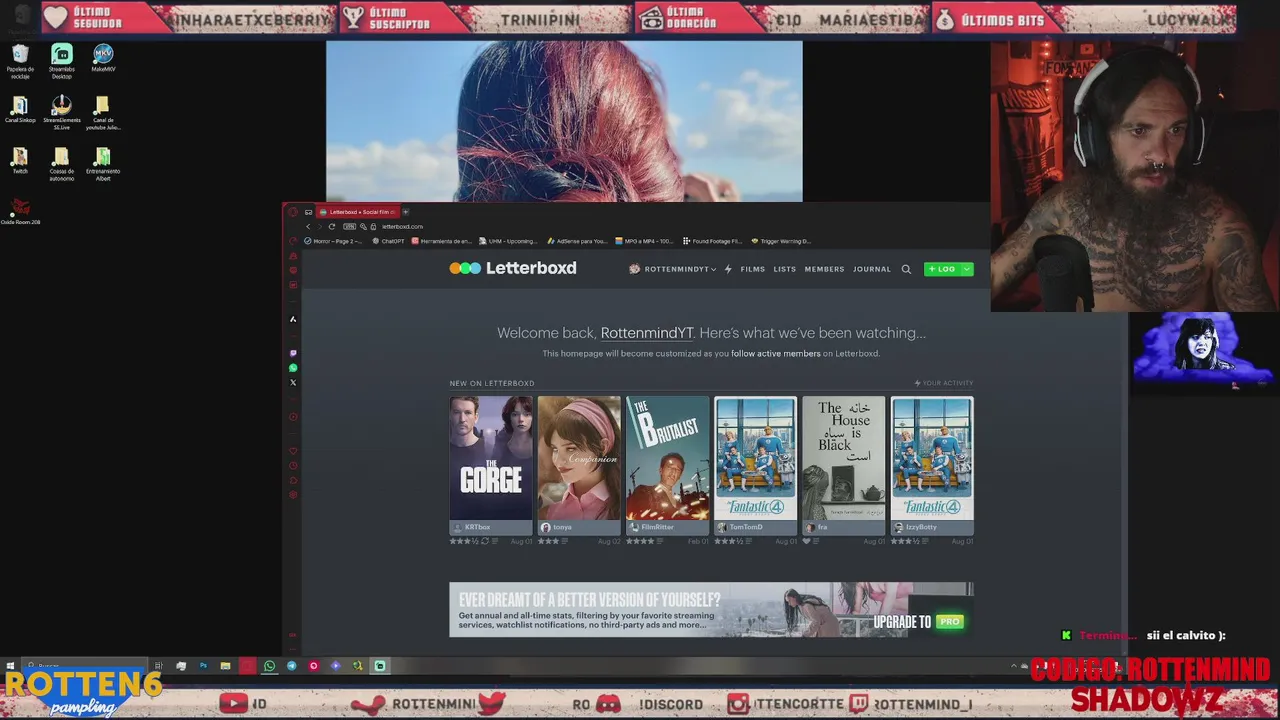Open the Companion poster
This screenshot has width=1280, height=720.
[579, 458]
